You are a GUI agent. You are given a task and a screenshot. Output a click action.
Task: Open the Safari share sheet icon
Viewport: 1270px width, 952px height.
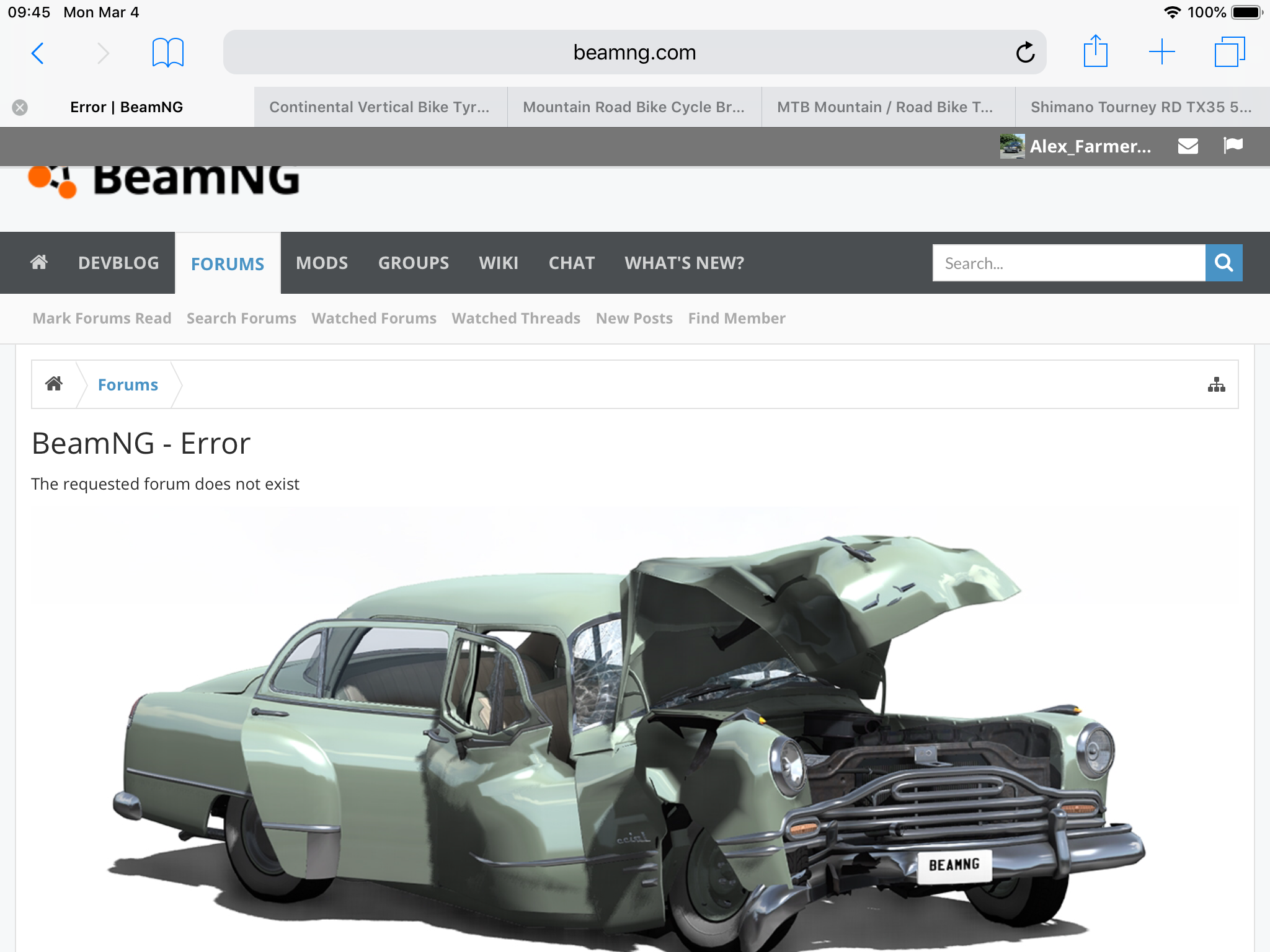pos(1096,51)
